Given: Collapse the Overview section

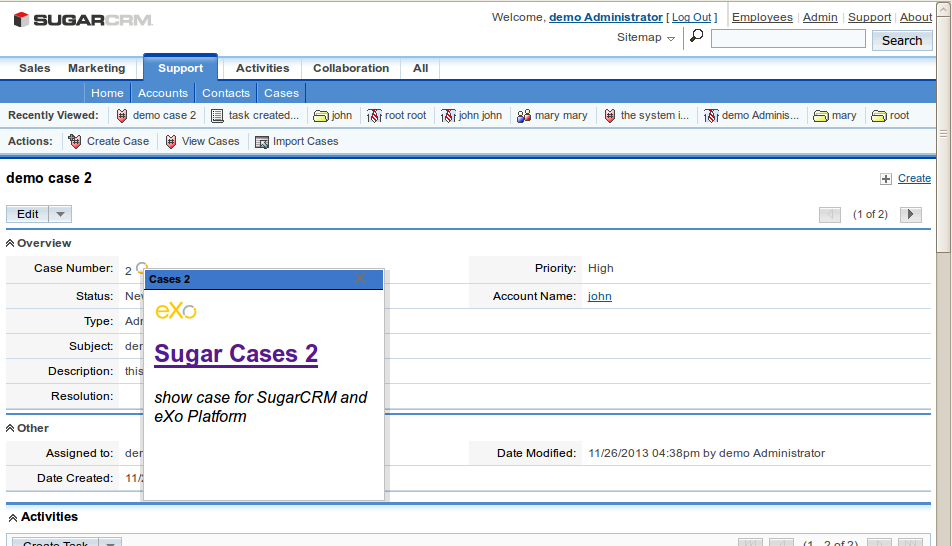Looking at the screenshot, I should point(10,243).
